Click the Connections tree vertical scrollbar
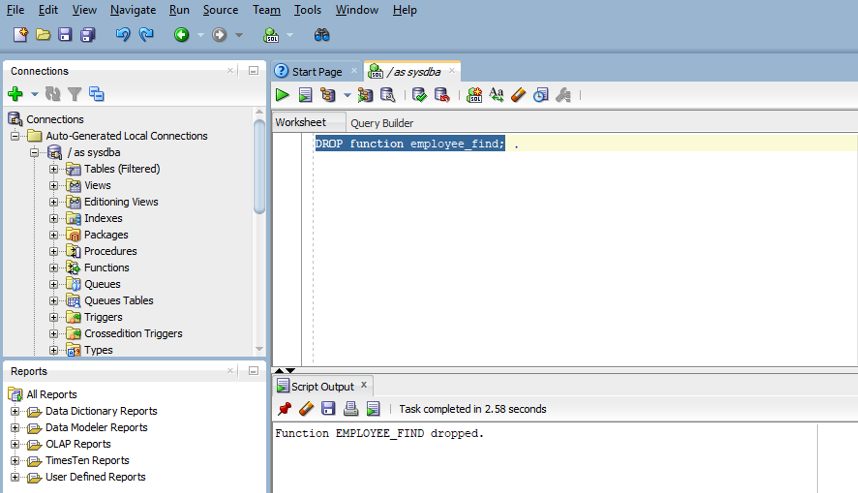858x493 pixels. pos(259,167)
